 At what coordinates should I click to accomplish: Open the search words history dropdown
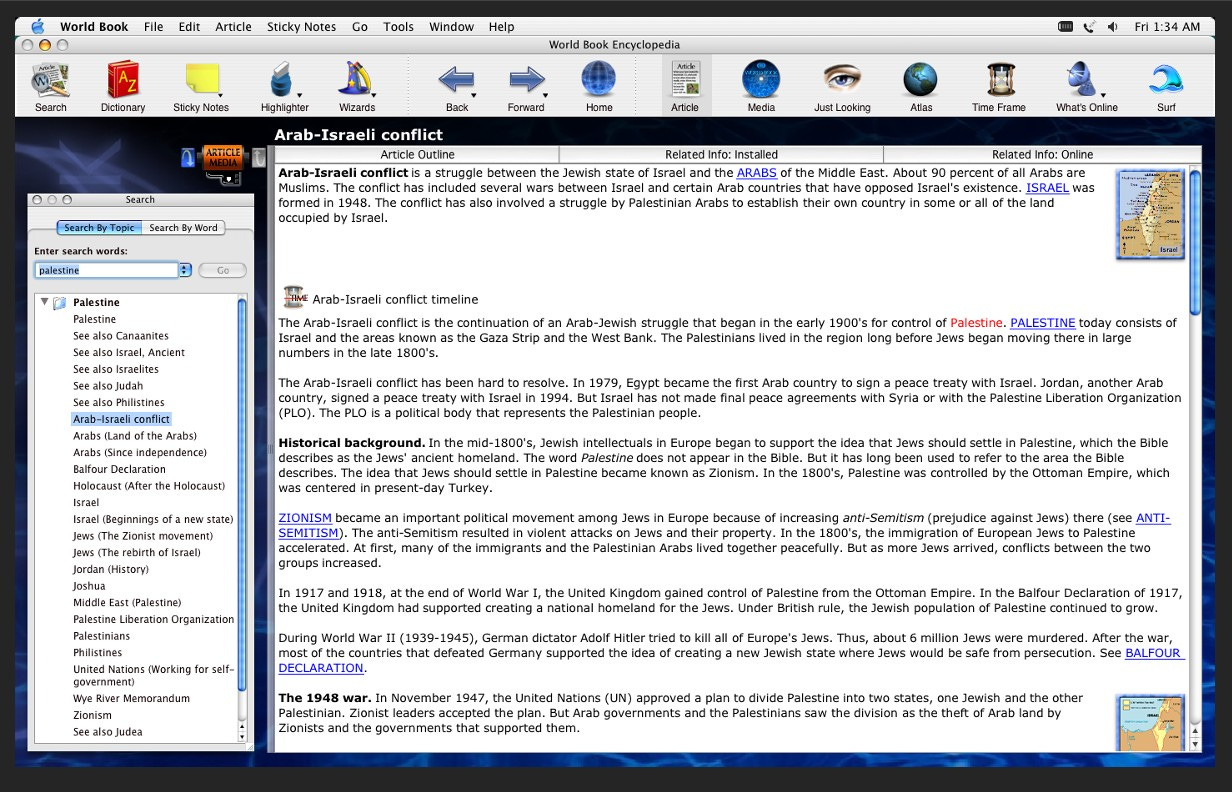184,270
